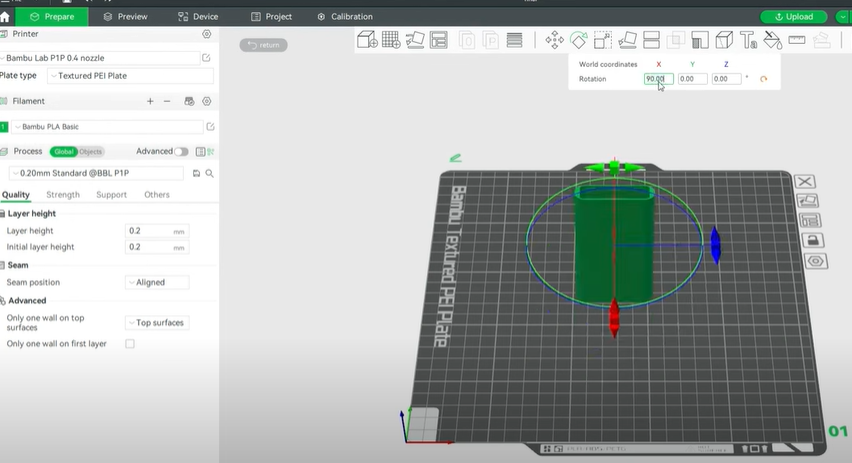Remove plate objects with X icon
The image size is (852, 463).
pos(805,182)
